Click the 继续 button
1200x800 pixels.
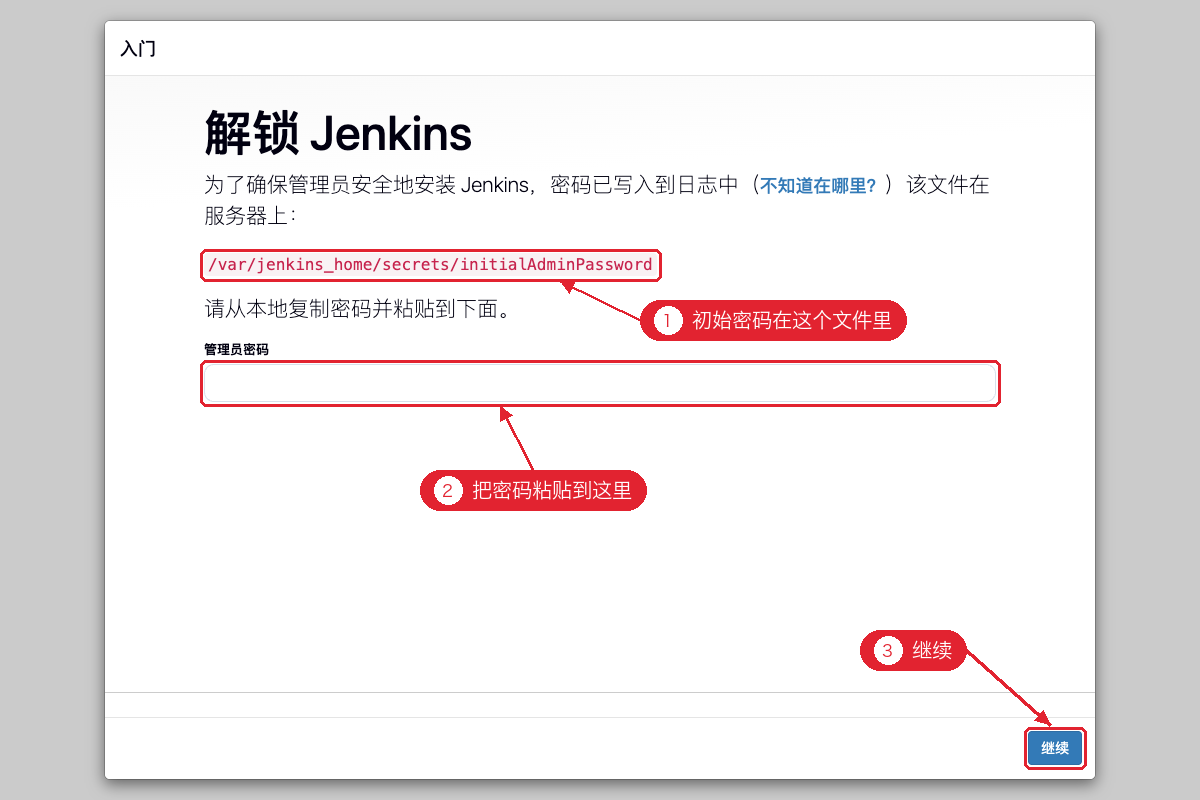(1055, 748)
